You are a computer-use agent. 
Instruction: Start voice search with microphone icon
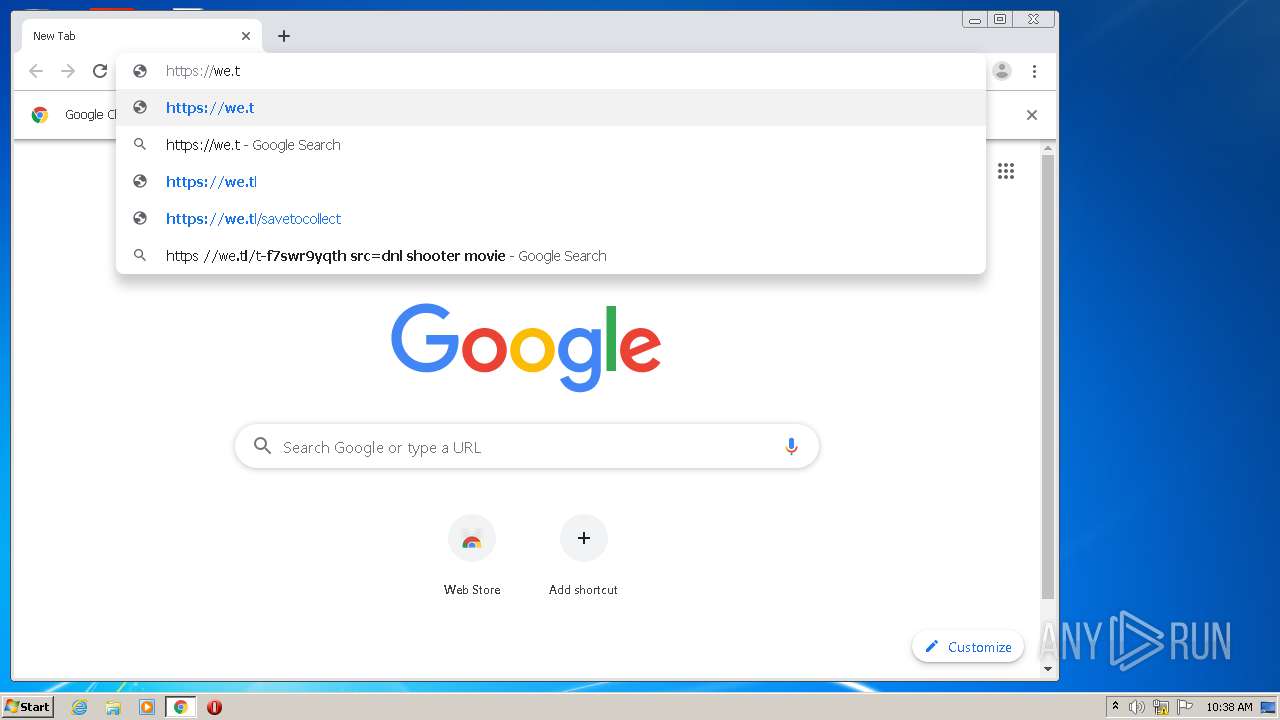coord(791,447)
